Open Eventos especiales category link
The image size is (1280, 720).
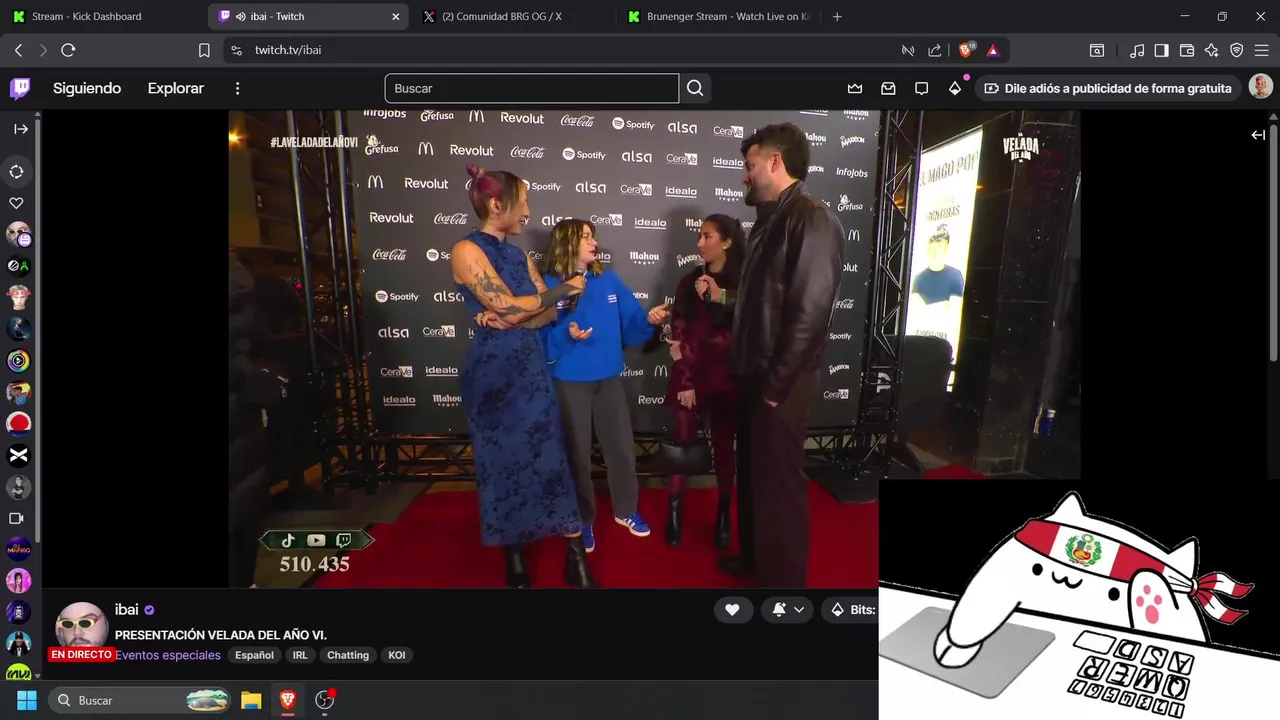point(168,655)
